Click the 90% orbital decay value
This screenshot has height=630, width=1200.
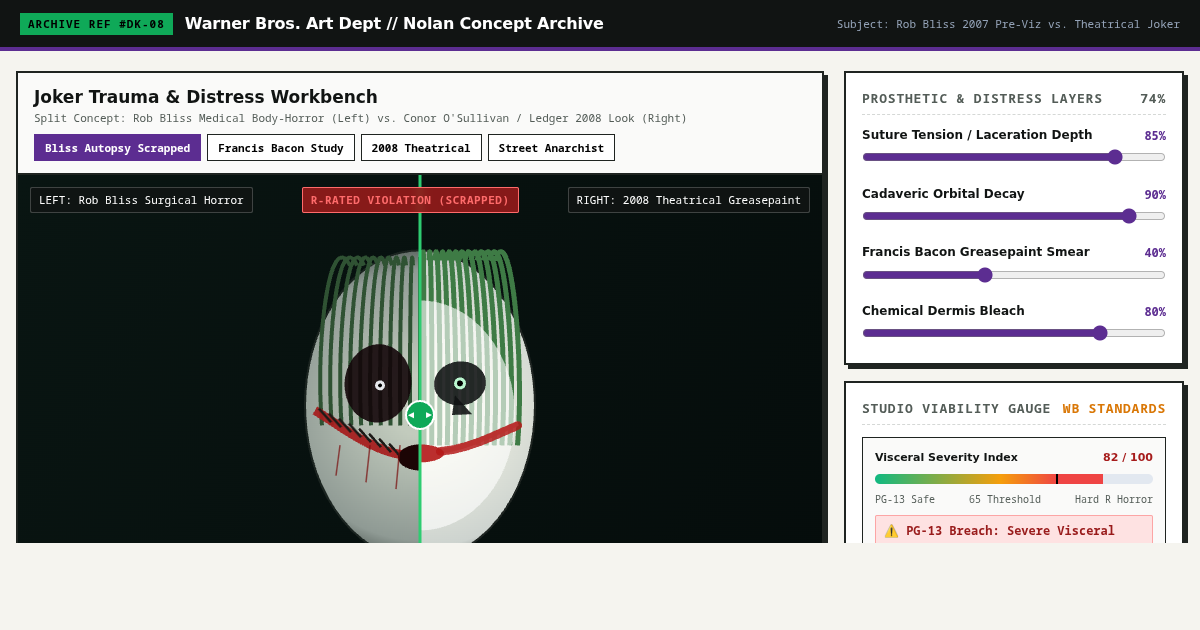[1155, 195]
